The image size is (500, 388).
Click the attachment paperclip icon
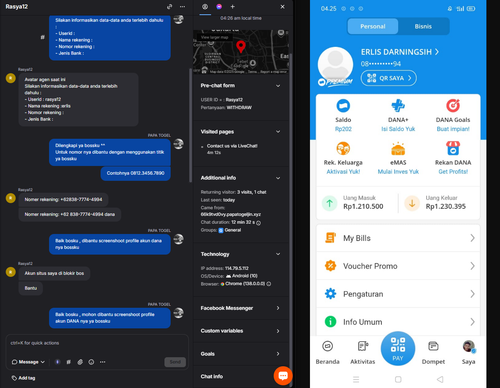coord(80,362)
